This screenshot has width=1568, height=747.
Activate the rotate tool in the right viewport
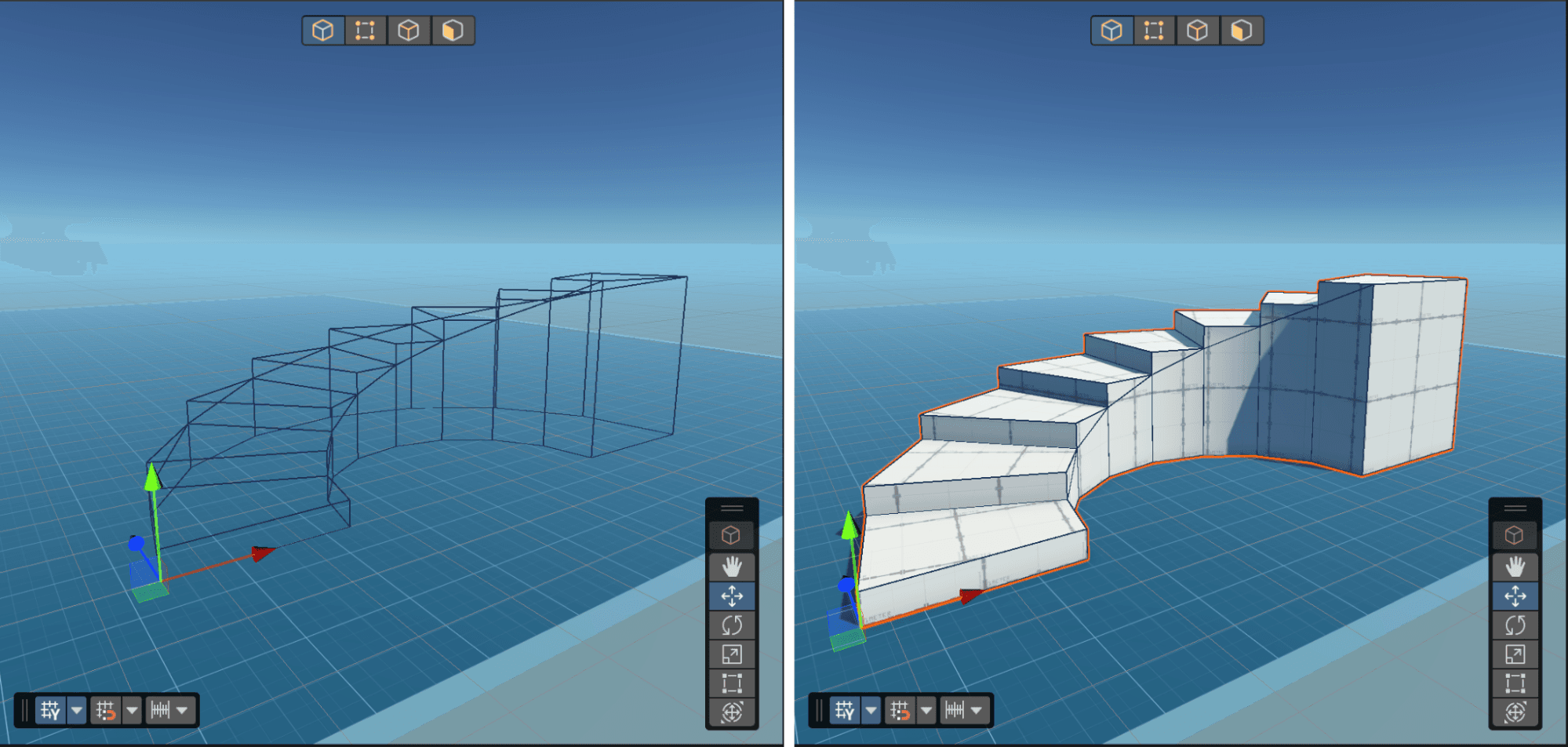[1515, 625]
